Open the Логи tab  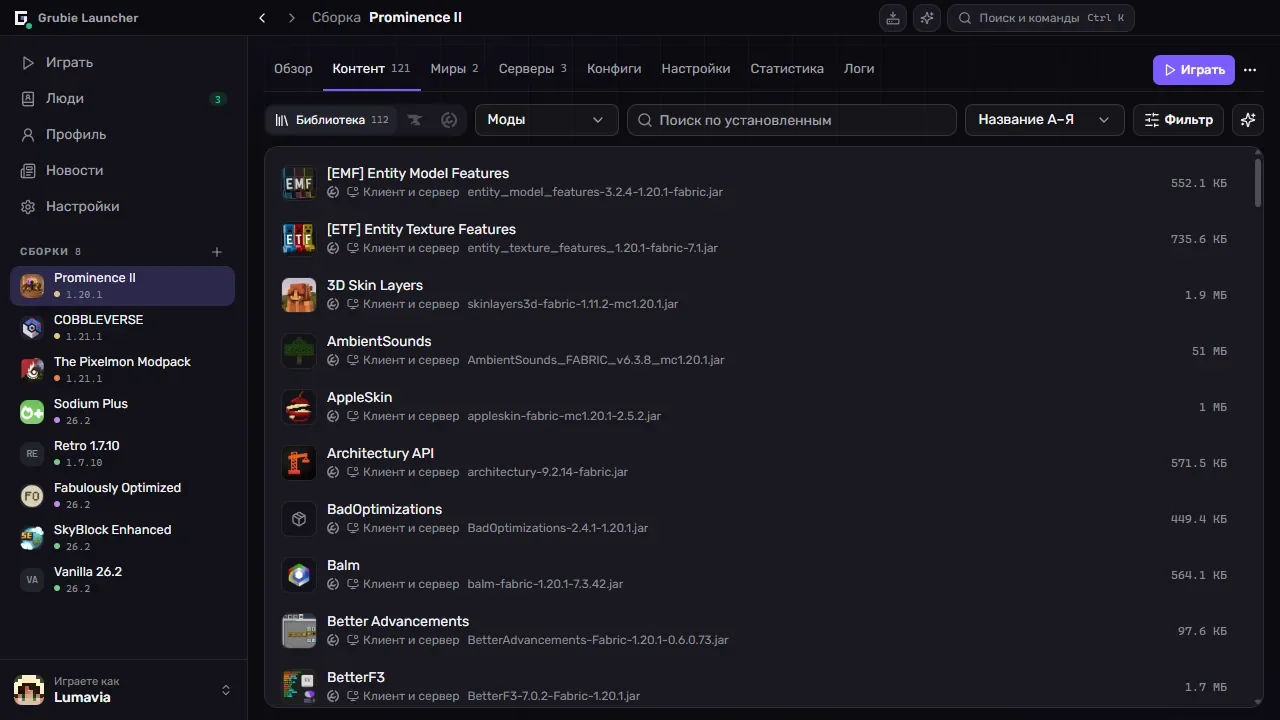tap(859, 69)
